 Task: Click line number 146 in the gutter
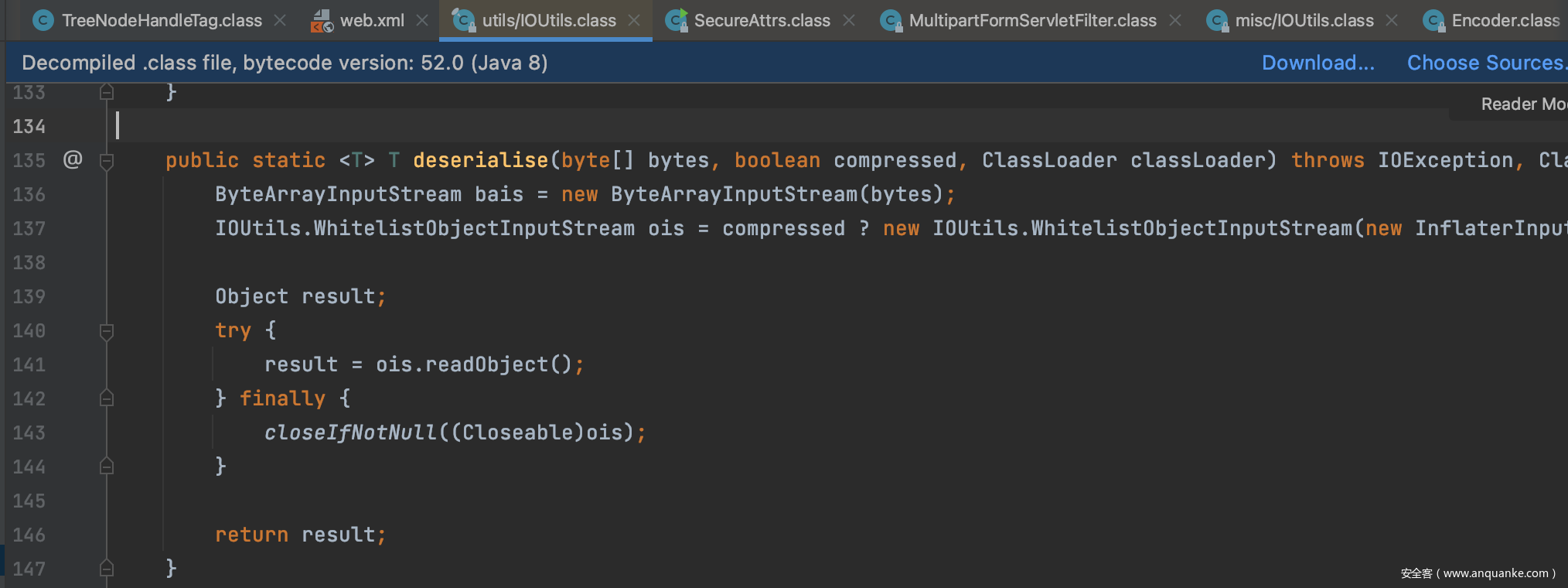[x=29, y=535]
